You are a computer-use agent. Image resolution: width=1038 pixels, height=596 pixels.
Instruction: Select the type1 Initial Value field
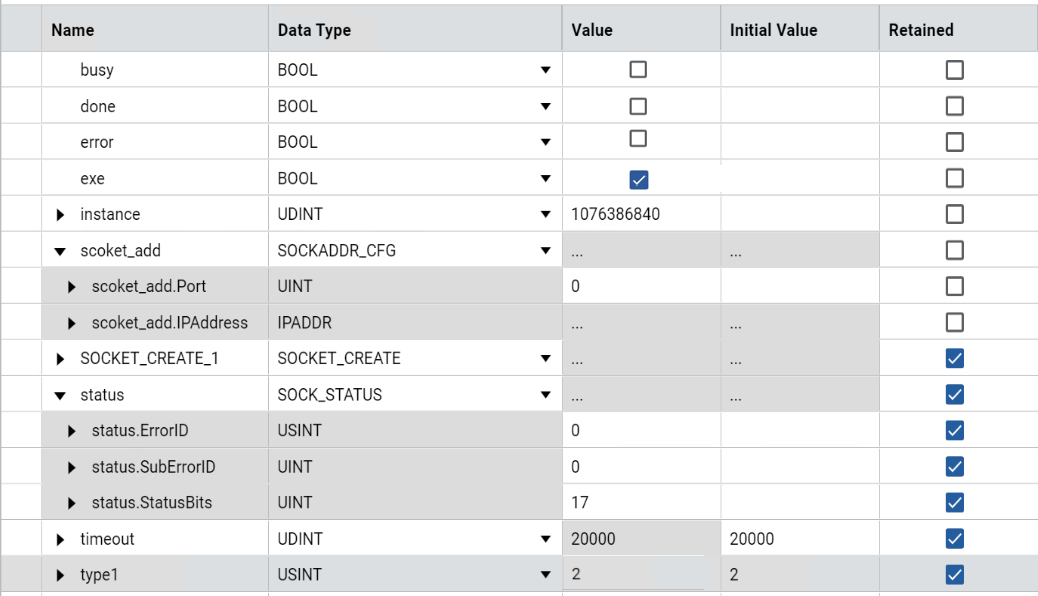pyautogui.click(x=797, y=575)
